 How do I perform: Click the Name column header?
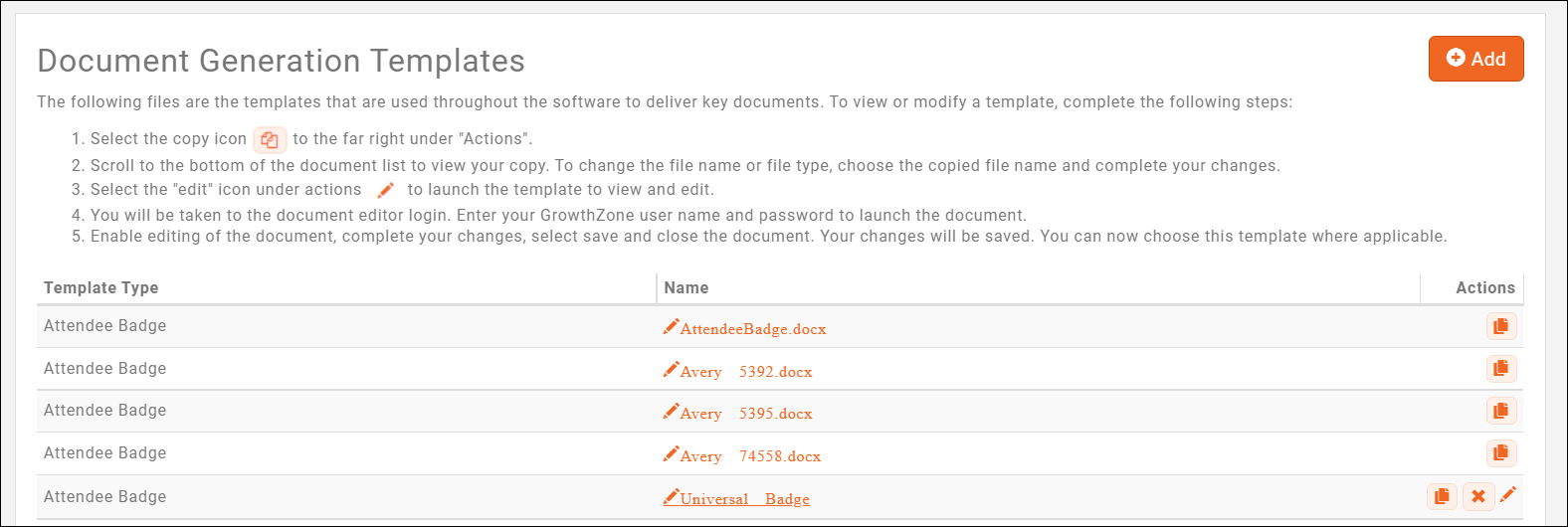click(x=686, y=287)
